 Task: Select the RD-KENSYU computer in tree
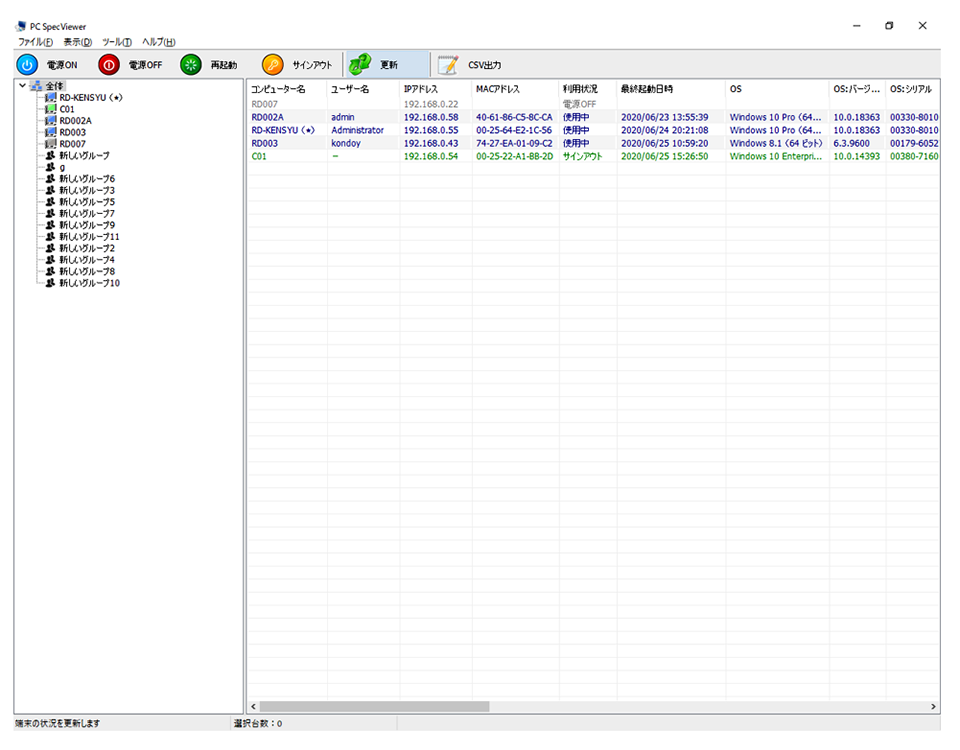90,98
